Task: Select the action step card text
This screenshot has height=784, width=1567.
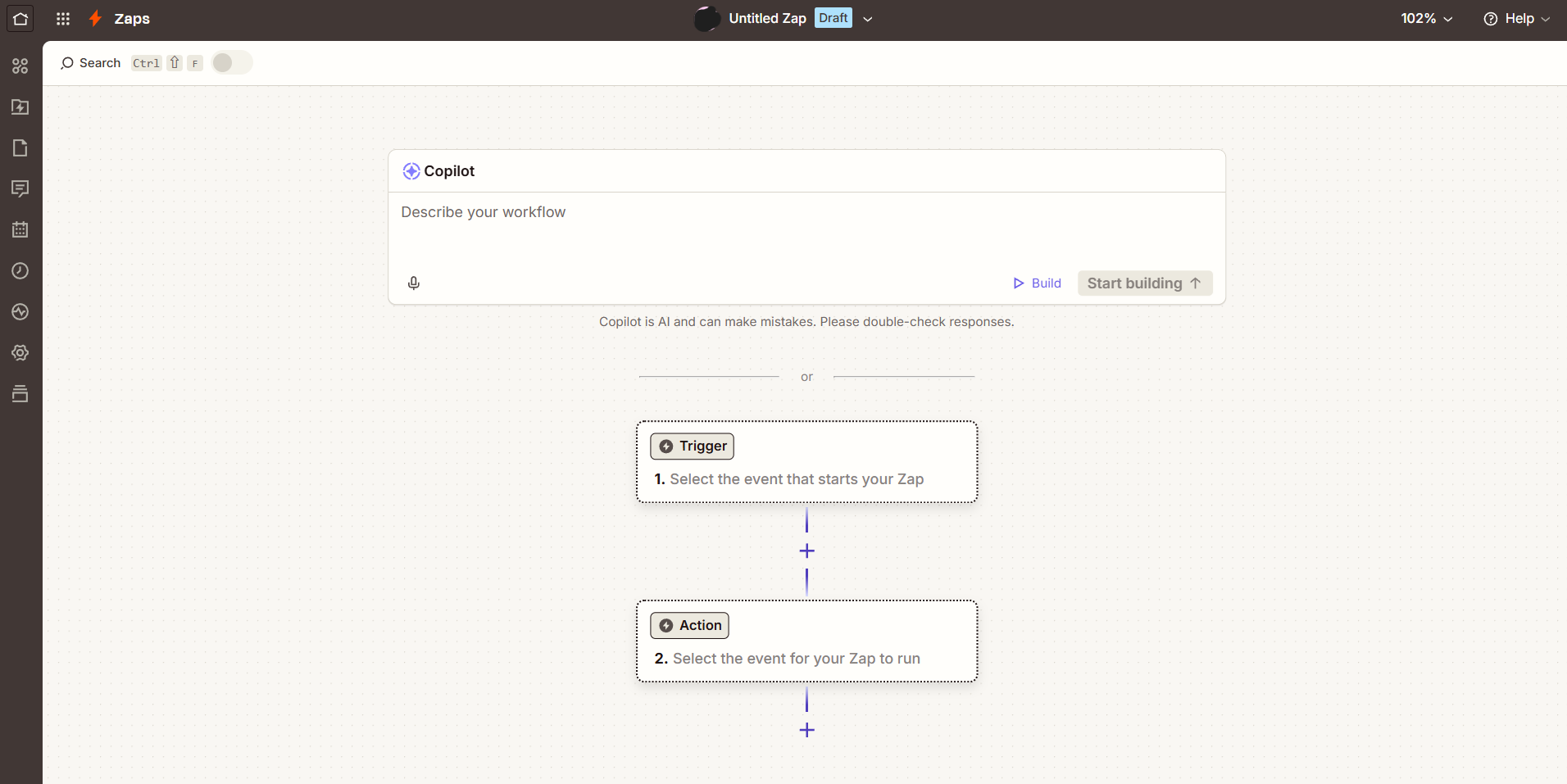Action: click(796, 659)
